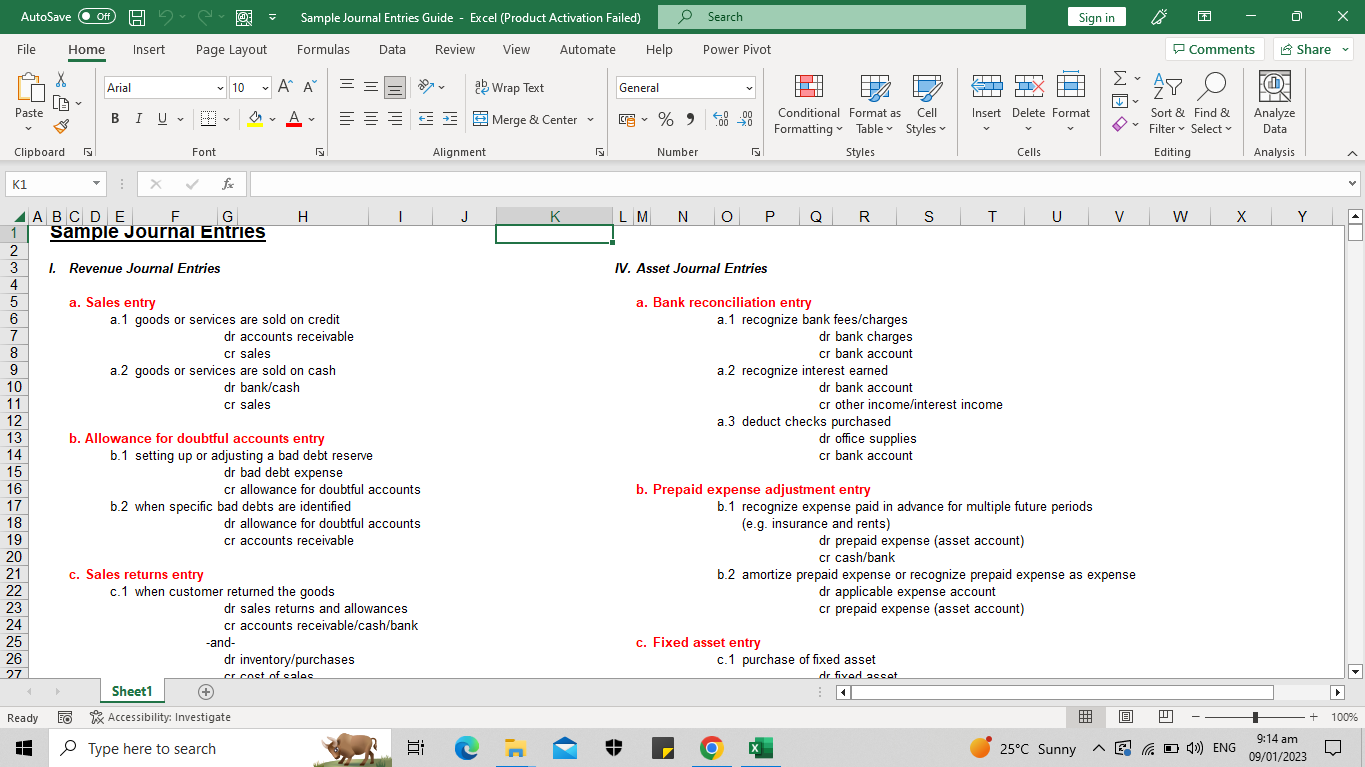
Task: Switch to Page Break Preview in status bar
Action: 1165,717
